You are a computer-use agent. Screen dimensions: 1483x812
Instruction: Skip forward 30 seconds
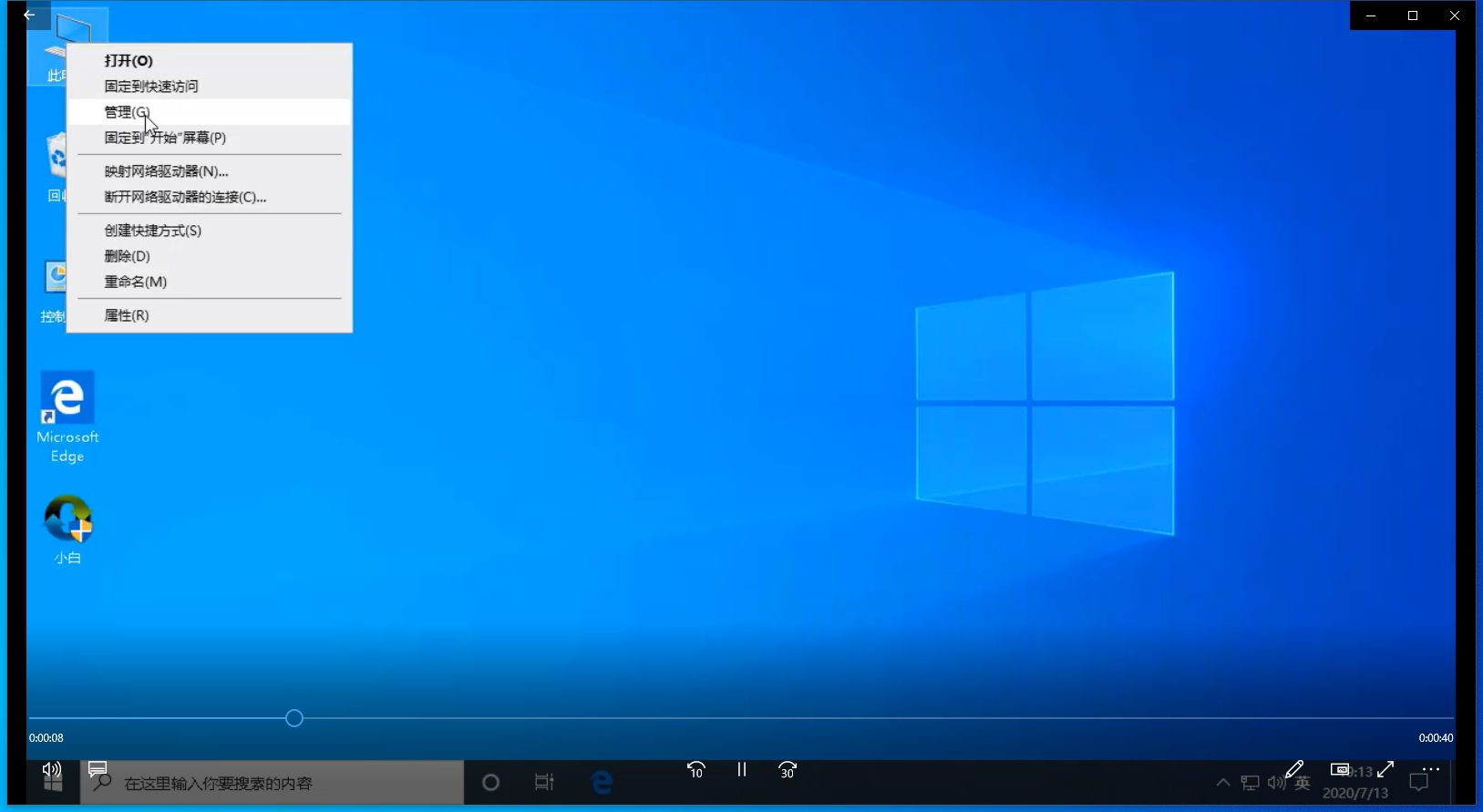(788, 770)
